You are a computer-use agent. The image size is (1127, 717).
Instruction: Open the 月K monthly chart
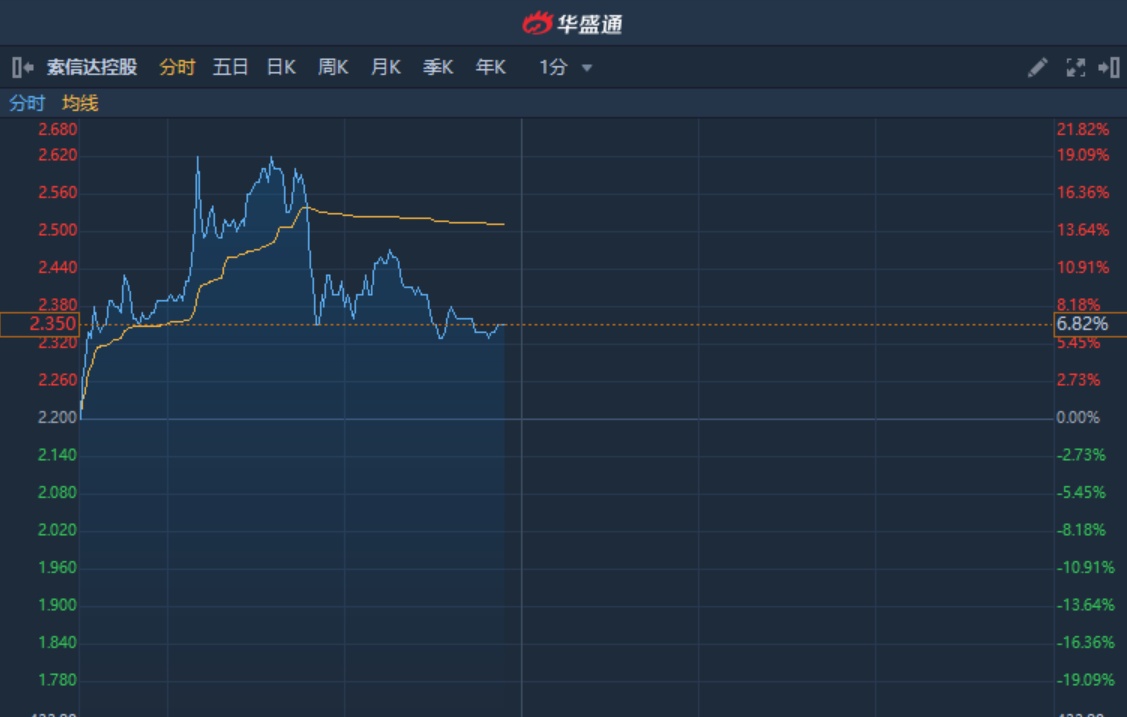pos(385,68)
